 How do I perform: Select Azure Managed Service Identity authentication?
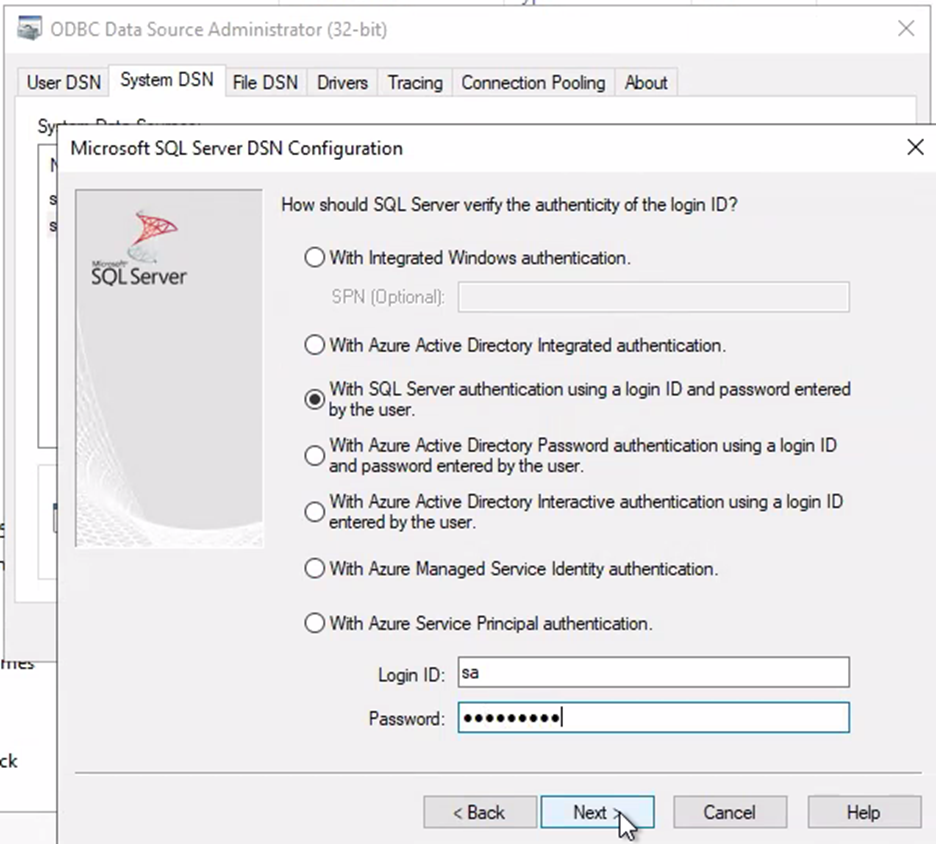tap(314, 569)
